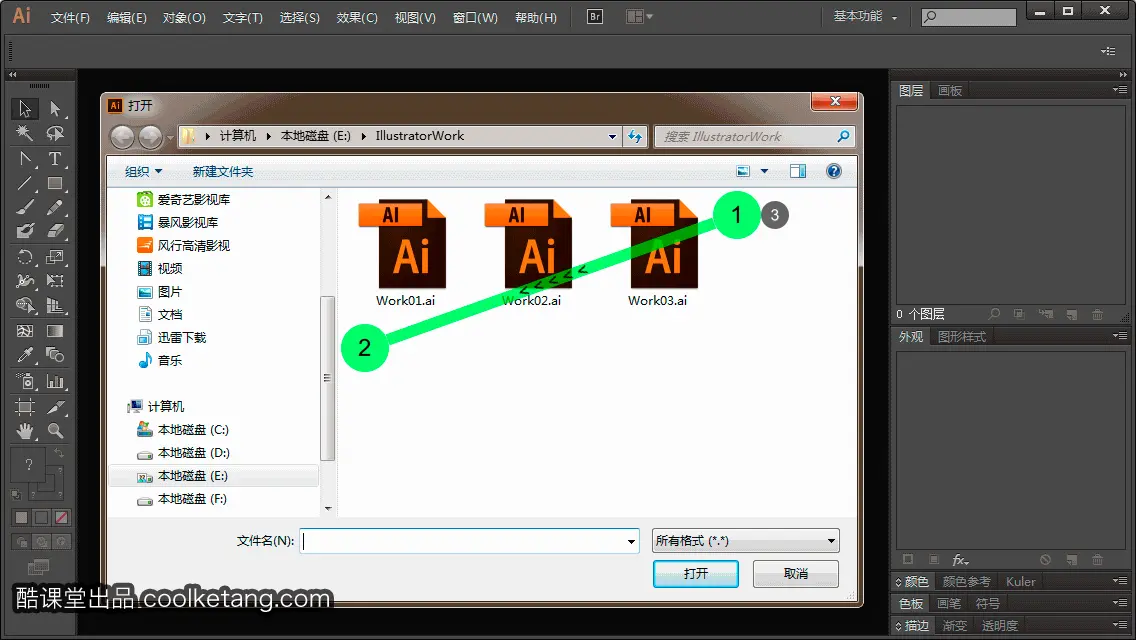The image size is (1136, 640).
Task: Select the Line Segment tool
Action: (25, 183)
